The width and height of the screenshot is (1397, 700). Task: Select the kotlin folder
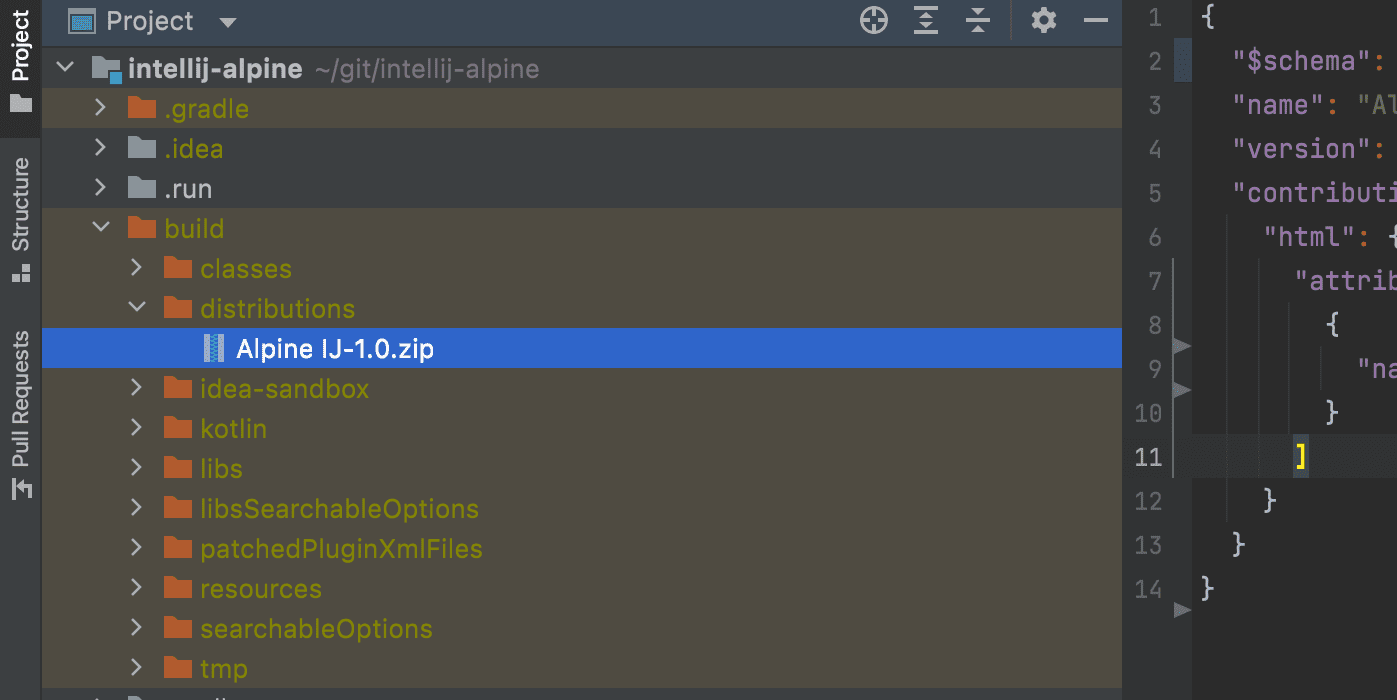[x=233, y=428]
